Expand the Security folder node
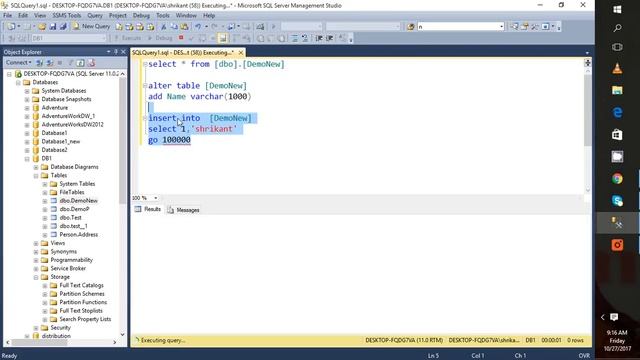The image size is (640, 360). 36,328
